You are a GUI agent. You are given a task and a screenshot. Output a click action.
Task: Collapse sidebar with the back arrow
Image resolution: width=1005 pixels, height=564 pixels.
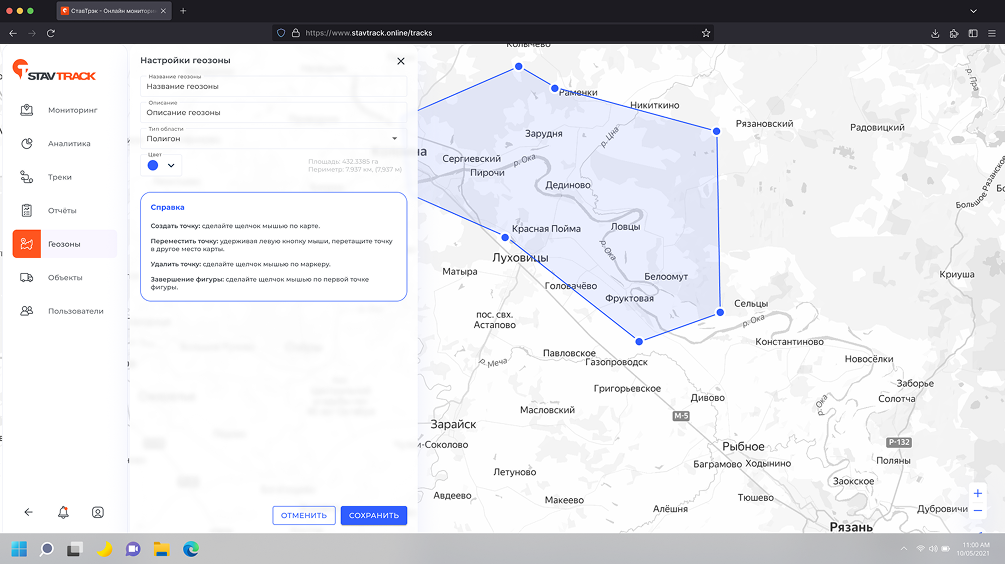(28, 512)
